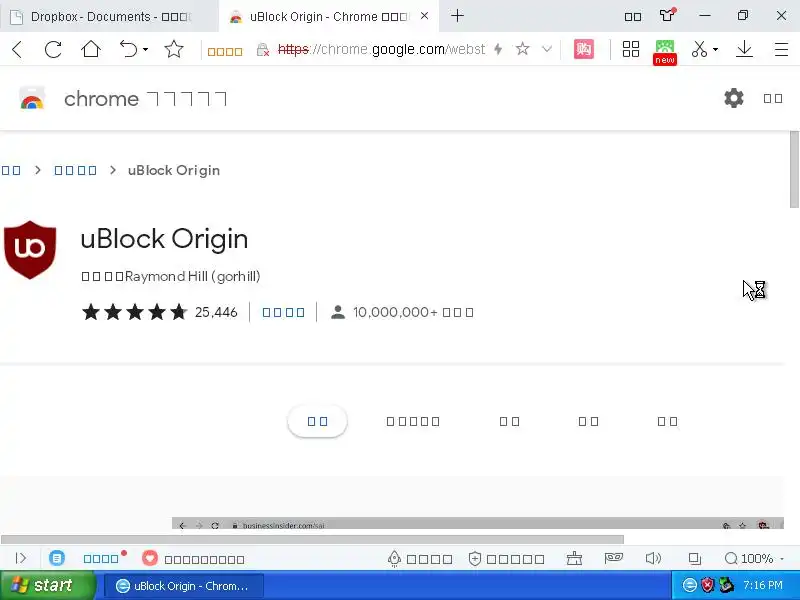
Task: Click the red shield tray icon
Action: [x=707, y=585]
